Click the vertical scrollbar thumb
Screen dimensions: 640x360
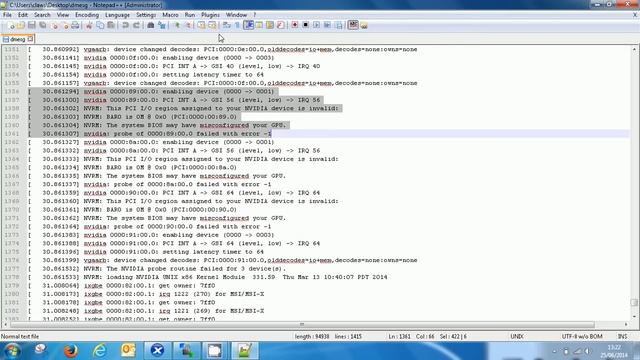tap(634, 302)
